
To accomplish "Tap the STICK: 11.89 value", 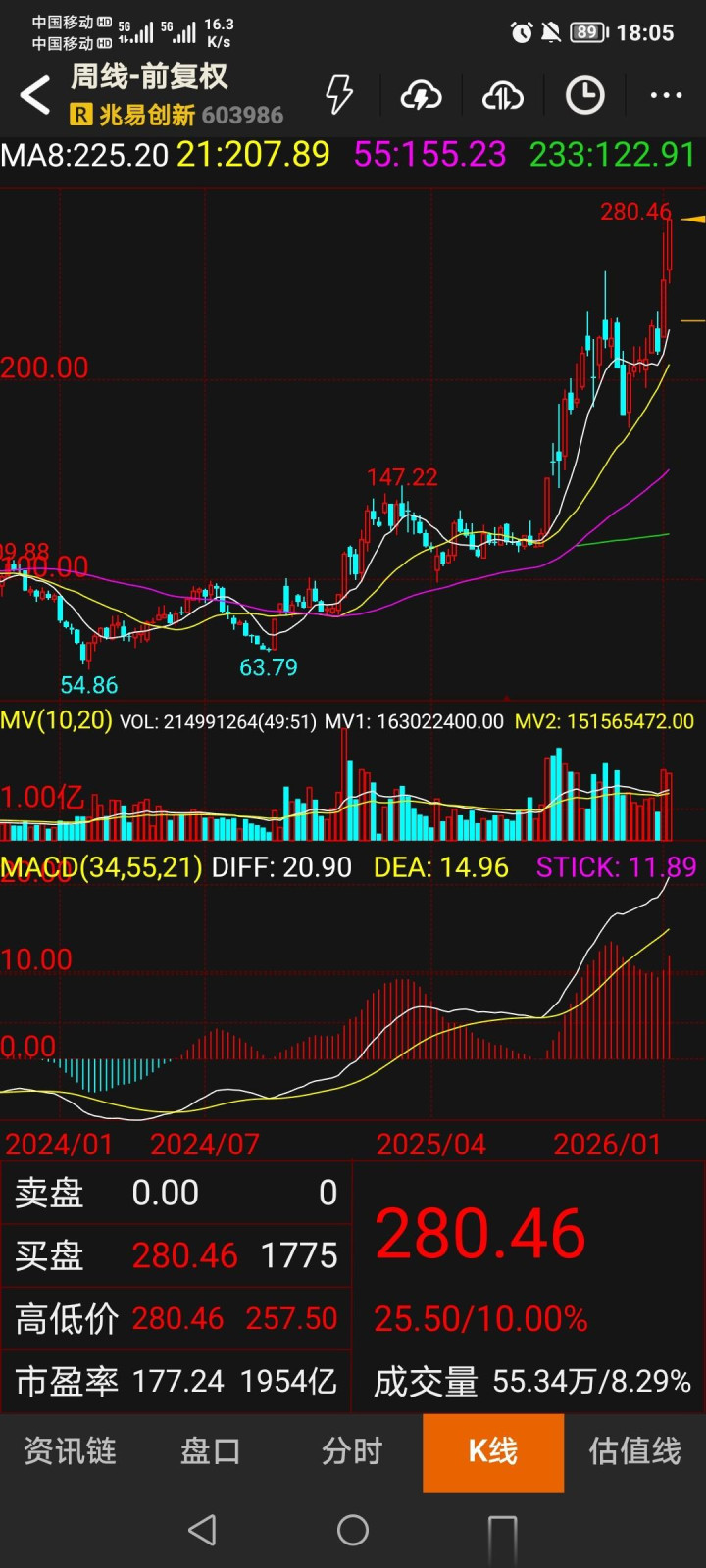I will 617,867.
